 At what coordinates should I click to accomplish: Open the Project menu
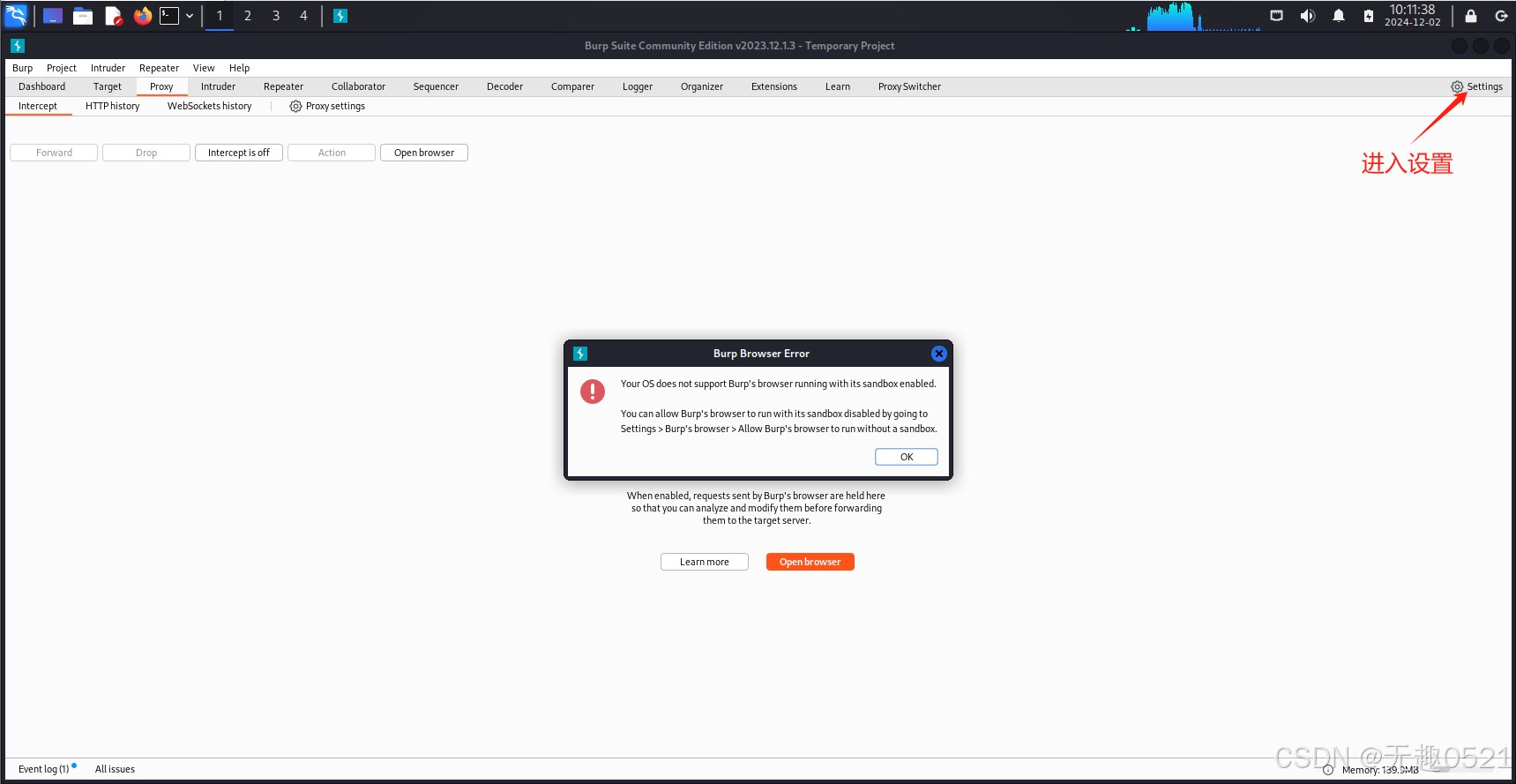point(62,68)
